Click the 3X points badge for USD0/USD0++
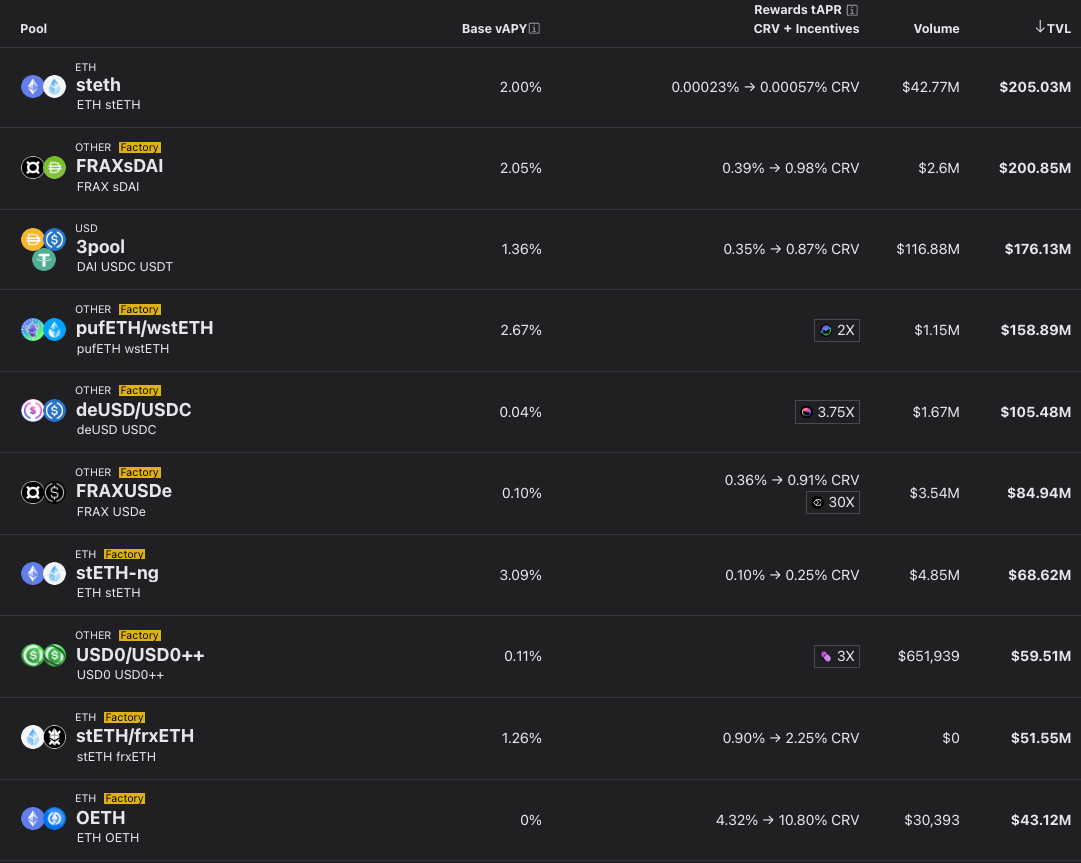The width and height of the screenshot is (1081, 863). coord(837,656)
